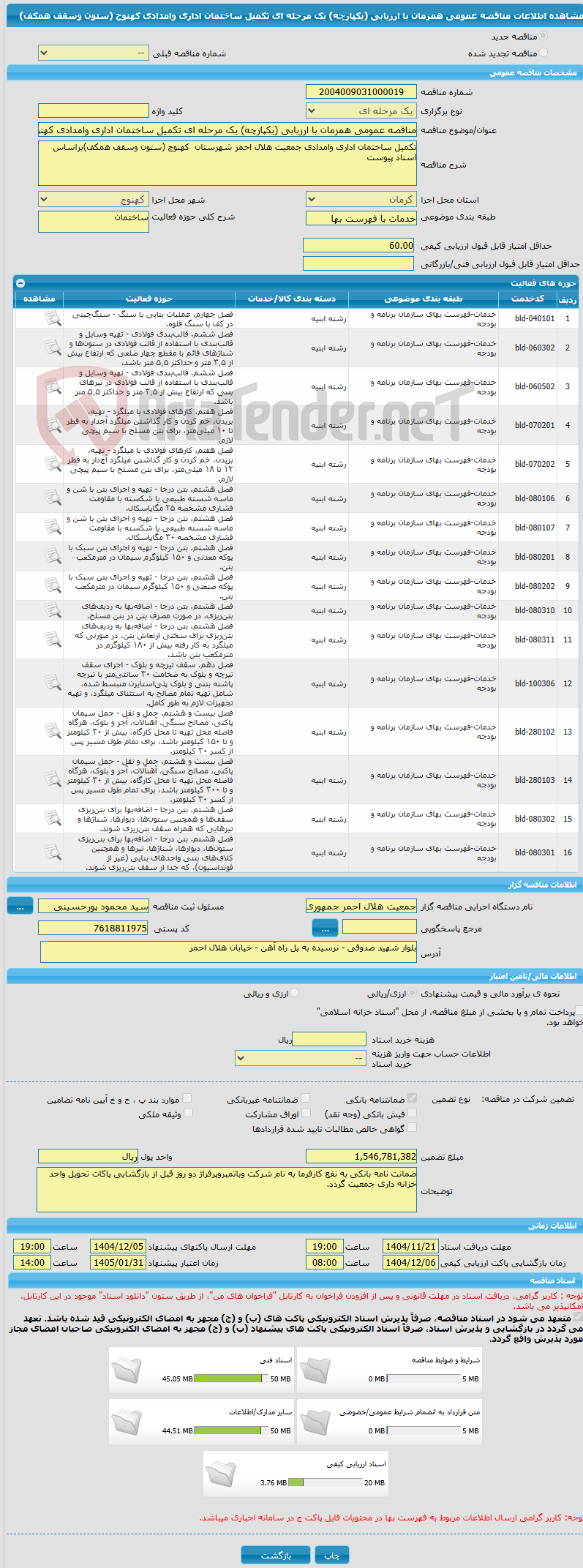Expand the نوع برگزاری dropdown

[361, 111]
